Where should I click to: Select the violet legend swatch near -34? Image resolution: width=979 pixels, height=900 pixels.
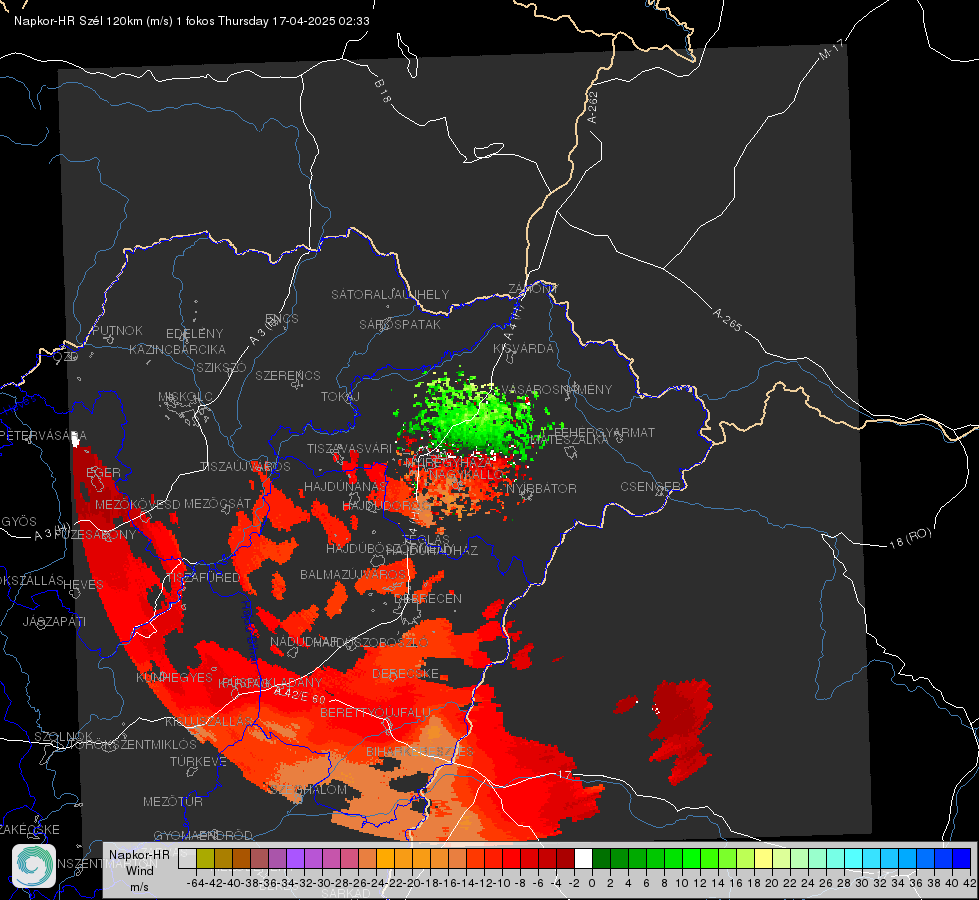(295, 858)
